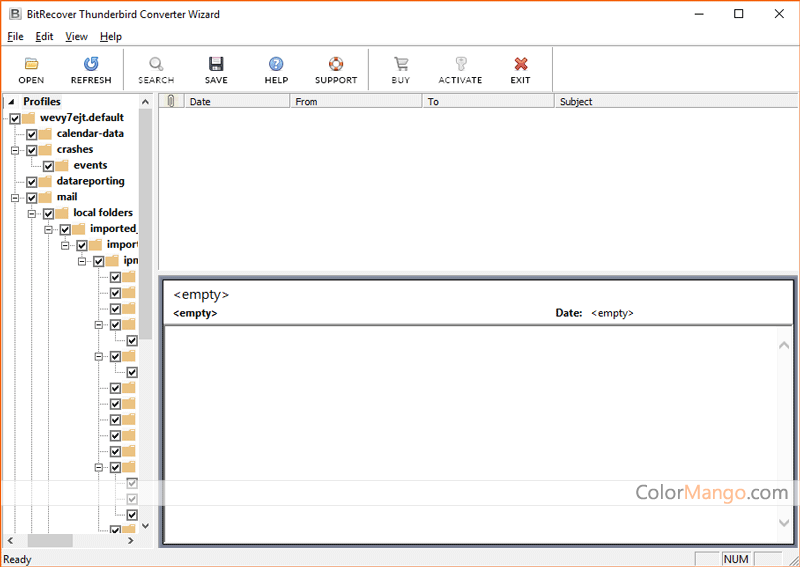The image size is (800, 567).
Task: Sort by the Subject column header
Action: (x=676, y=101)
